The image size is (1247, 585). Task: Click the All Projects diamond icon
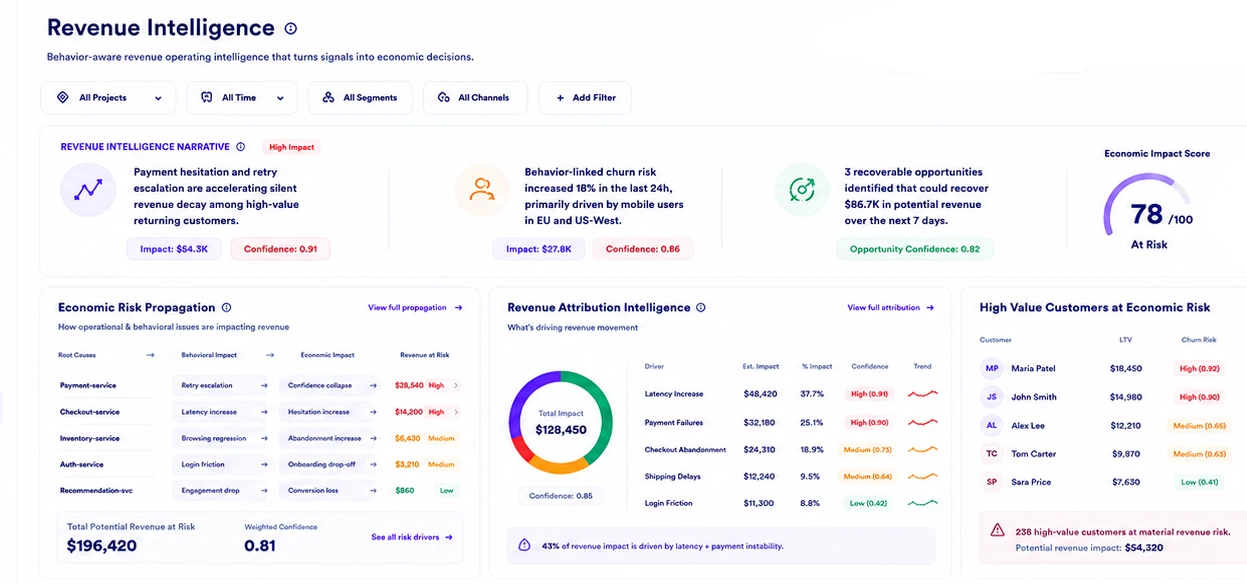63,98
